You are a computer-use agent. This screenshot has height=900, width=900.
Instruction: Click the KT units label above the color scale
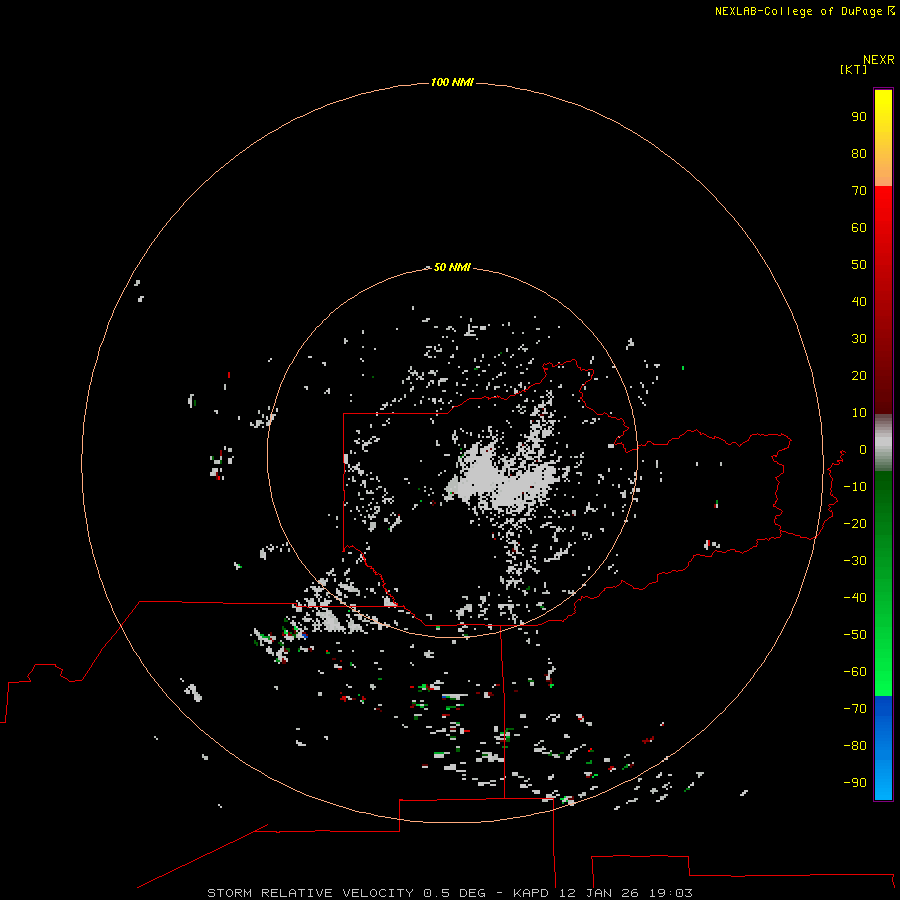pyautogui.click(x=853, y=69)
